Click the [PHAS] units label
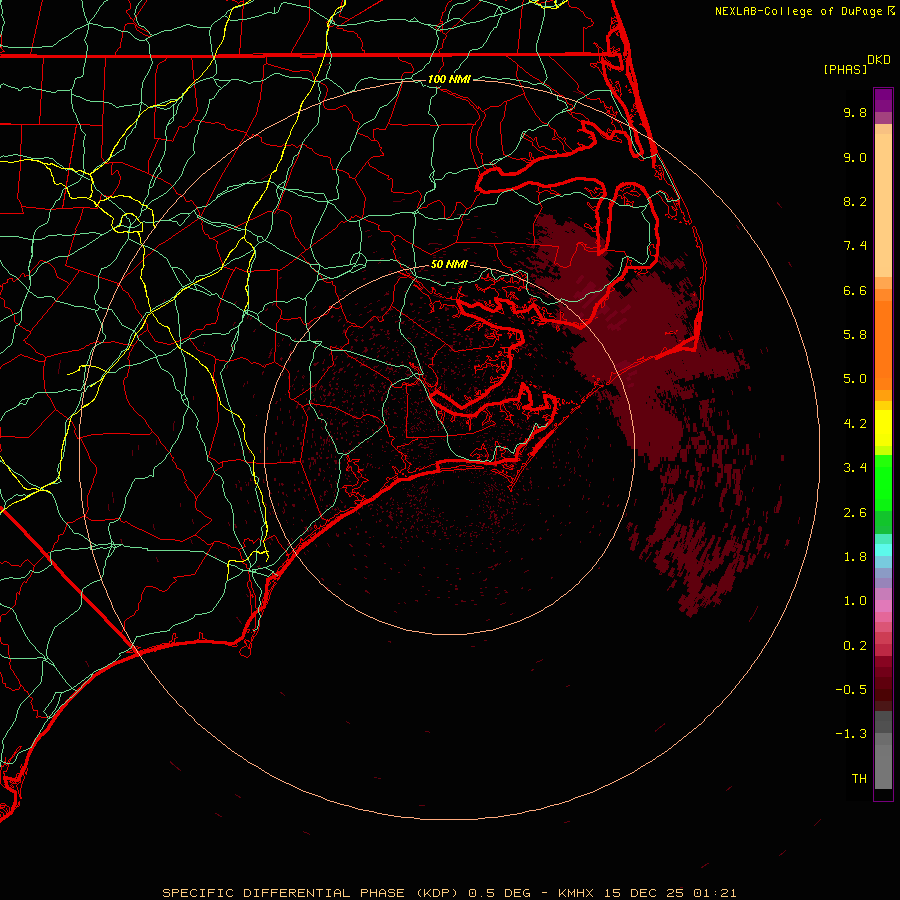 845,69
